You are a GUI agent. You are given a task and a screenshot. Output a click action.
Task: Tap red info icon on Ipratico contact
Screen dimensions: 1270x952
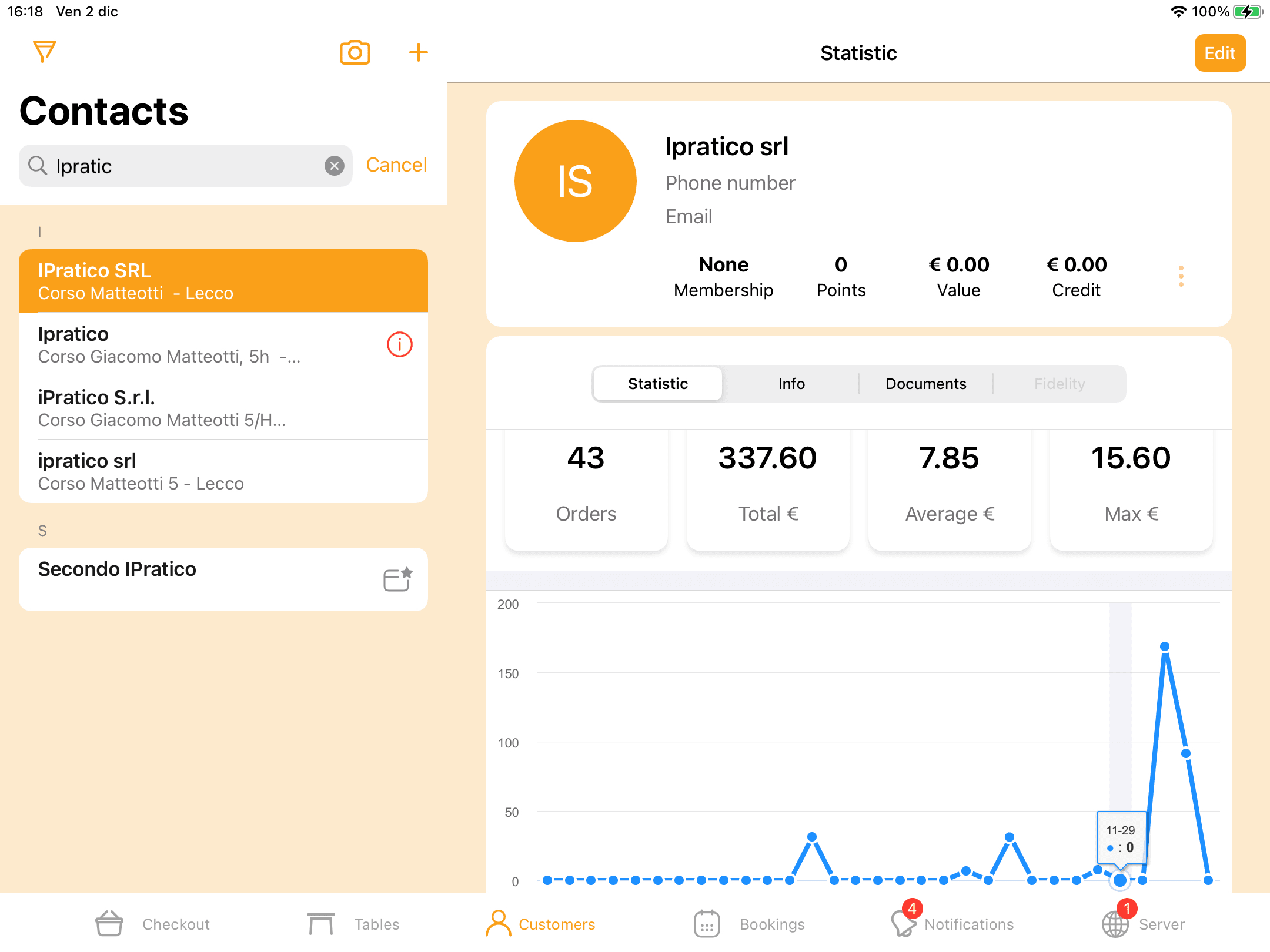399,344
